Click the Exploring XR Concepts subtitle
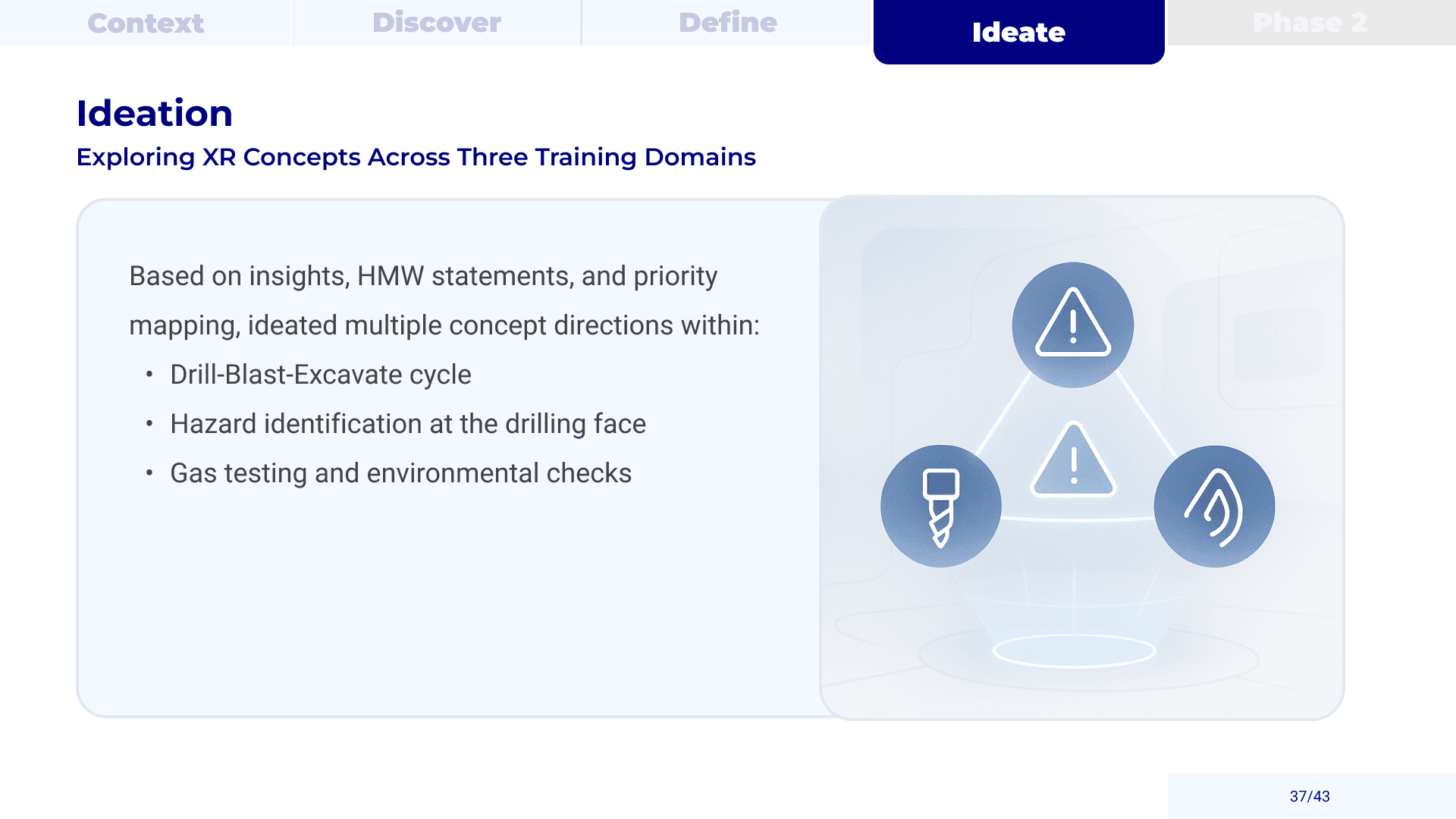The image size is (1456, 819). click(x=416, y=157)
